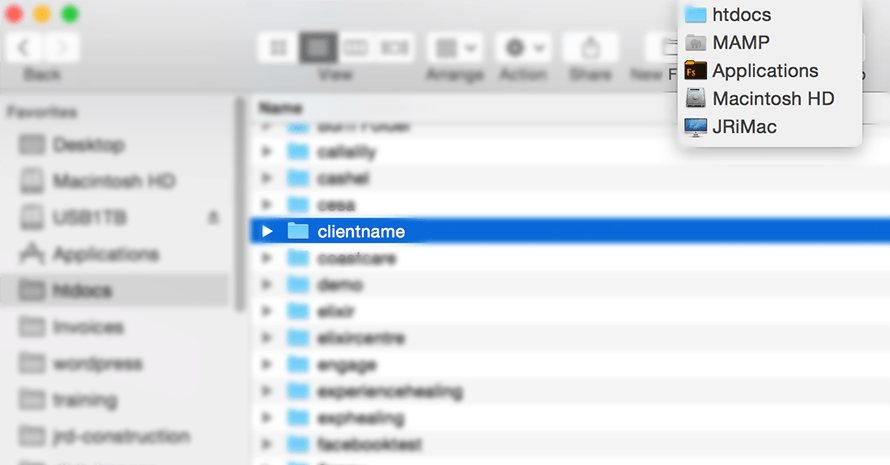Open the Action gear menu

[523, 48]
